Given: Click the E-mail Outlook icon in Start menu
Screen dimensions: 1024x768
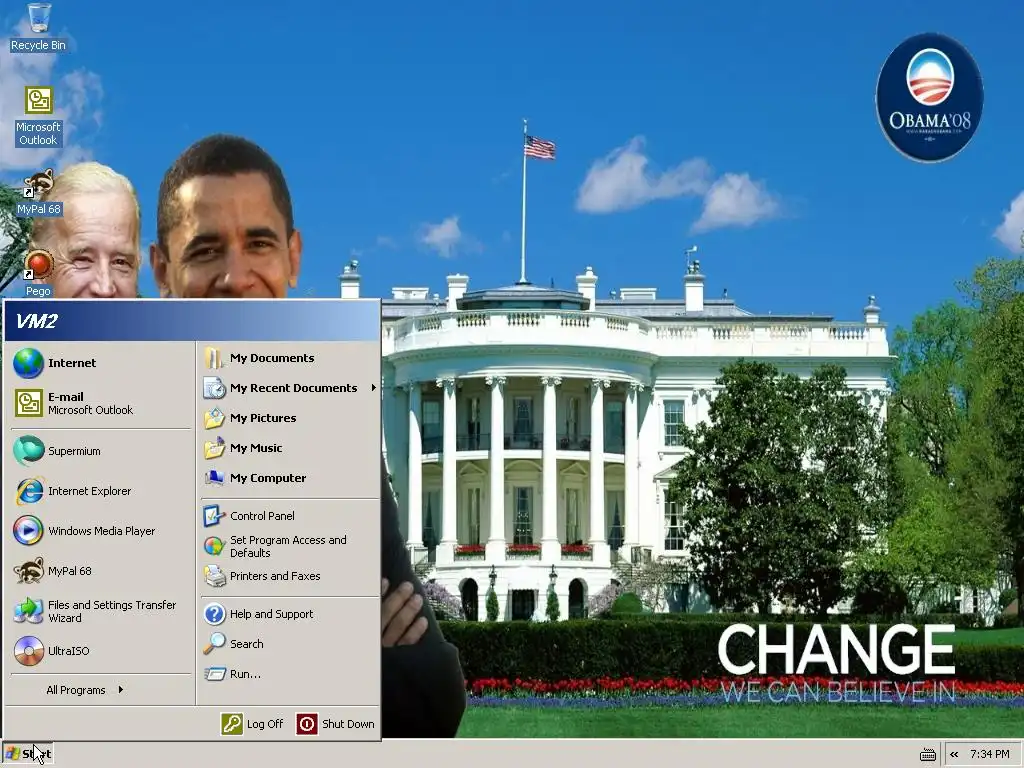Looking at the screenshot, I should pyautogui.click(x=28, y=403).
